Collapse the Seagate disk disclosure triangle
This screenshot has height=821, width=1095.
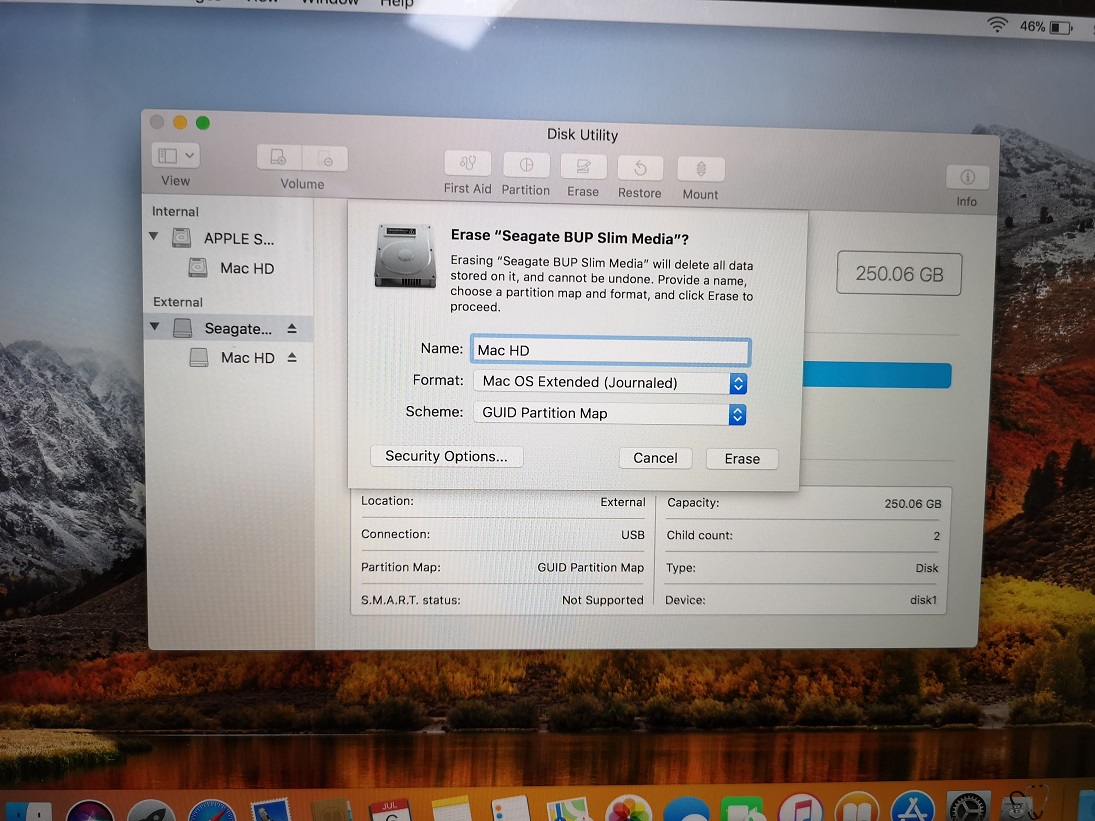coord(154,326)
